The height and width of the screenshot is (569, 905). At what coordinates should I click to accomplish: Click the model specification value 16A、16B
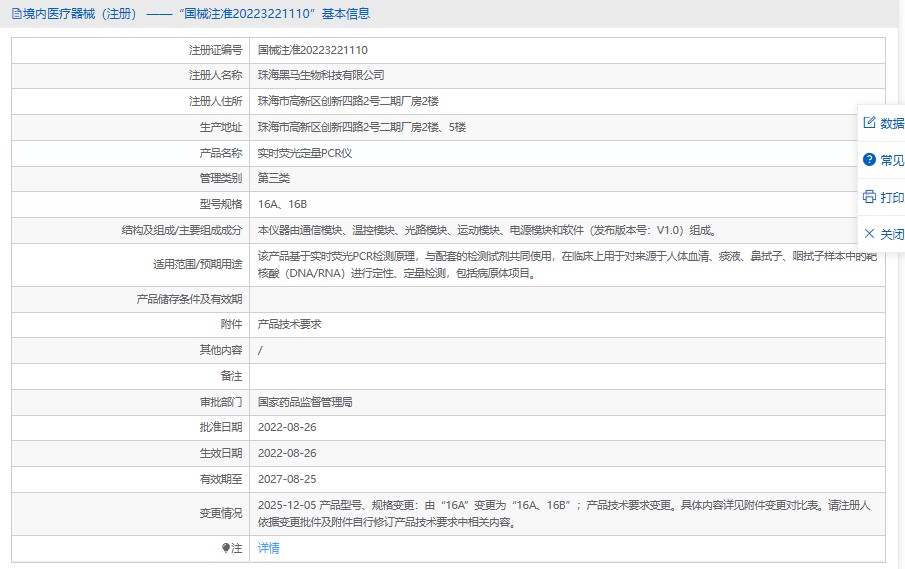point(283,205)
